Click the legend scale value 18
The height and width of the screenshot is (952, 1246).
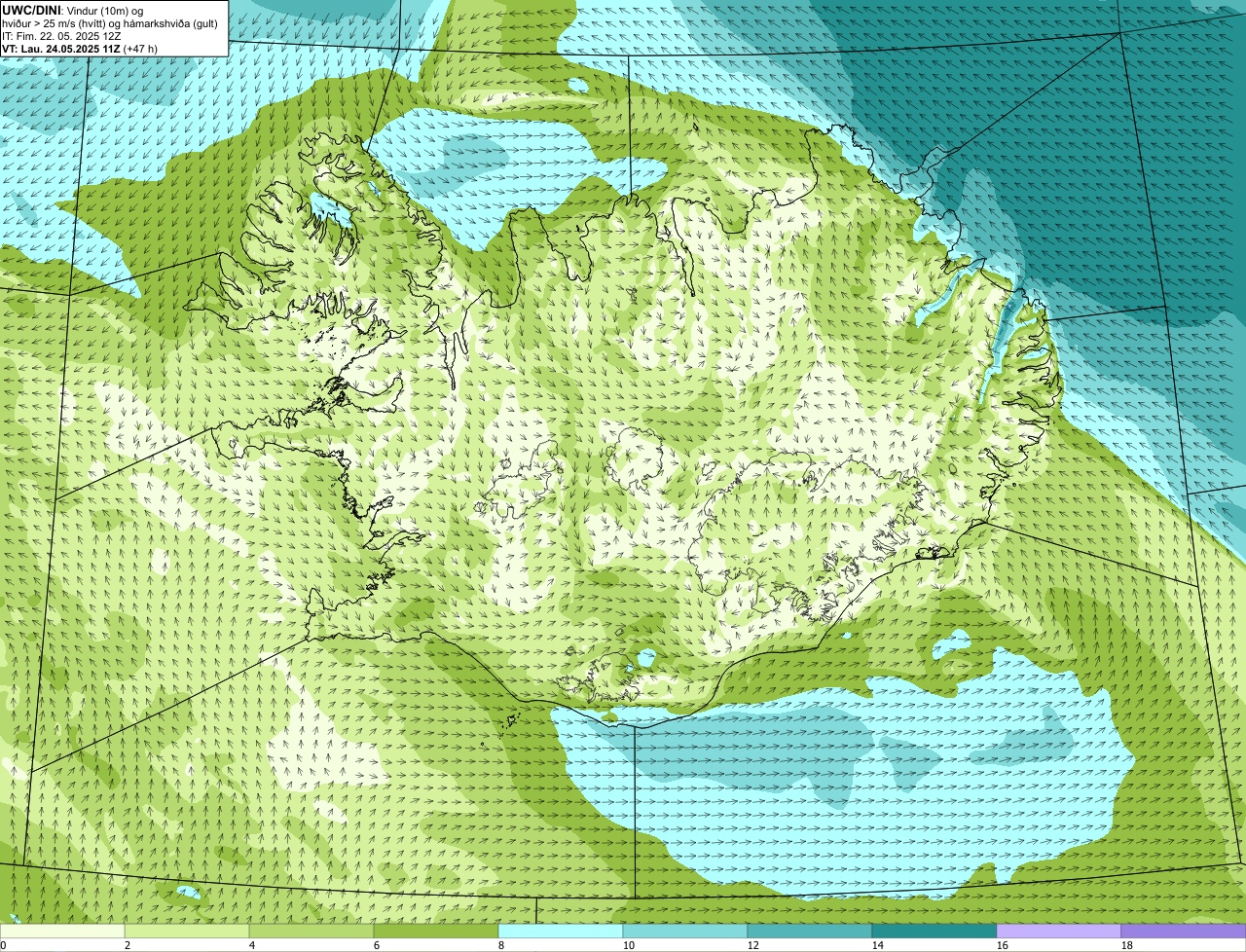(x=1127, y=945)
